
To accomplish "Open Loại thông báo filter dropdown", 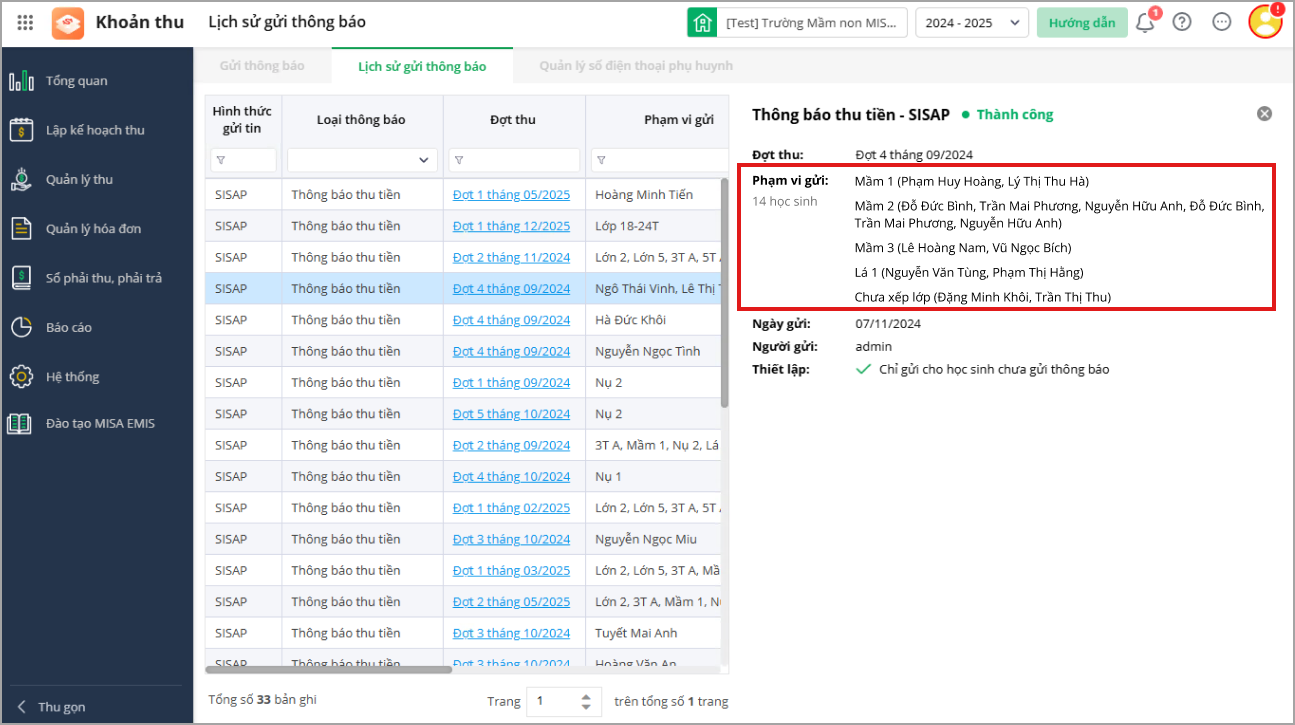I will click(x=362, y=160).
